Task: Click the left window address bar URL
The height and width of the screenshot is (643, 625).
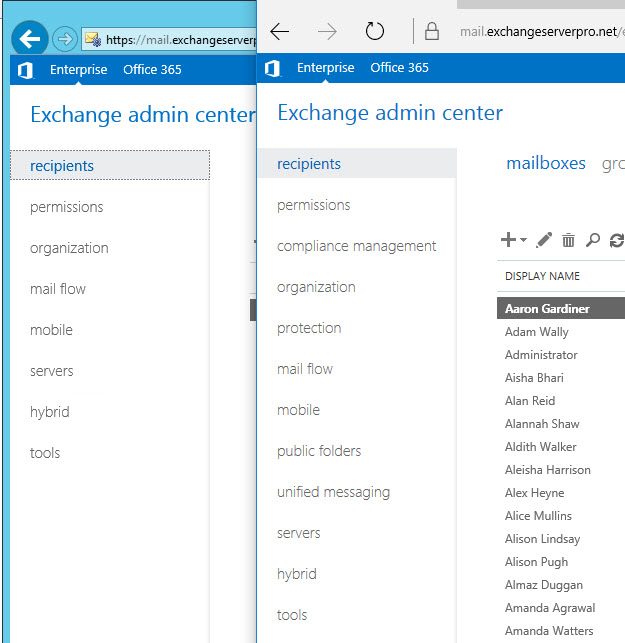Action: (180, 40)
